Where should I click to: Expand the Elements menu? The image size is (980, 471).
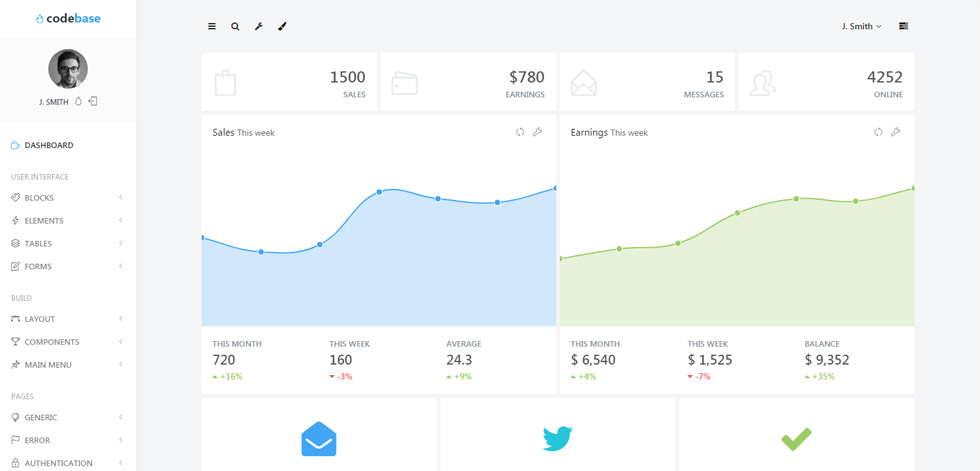pyautogui.click(x=68, y=221)
